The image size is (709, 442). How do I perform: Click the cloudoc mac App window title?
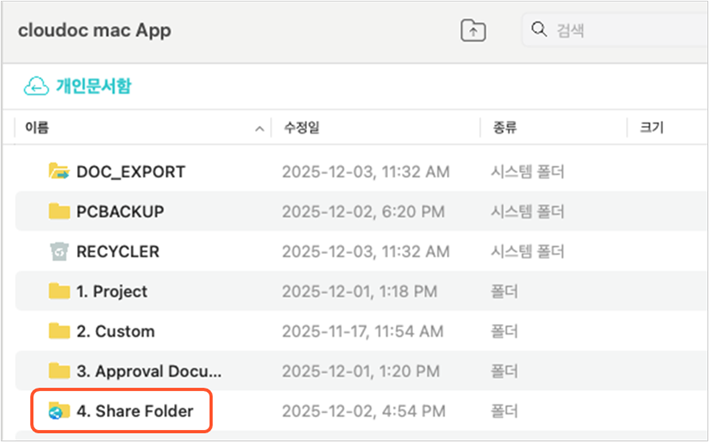[95, 30]
